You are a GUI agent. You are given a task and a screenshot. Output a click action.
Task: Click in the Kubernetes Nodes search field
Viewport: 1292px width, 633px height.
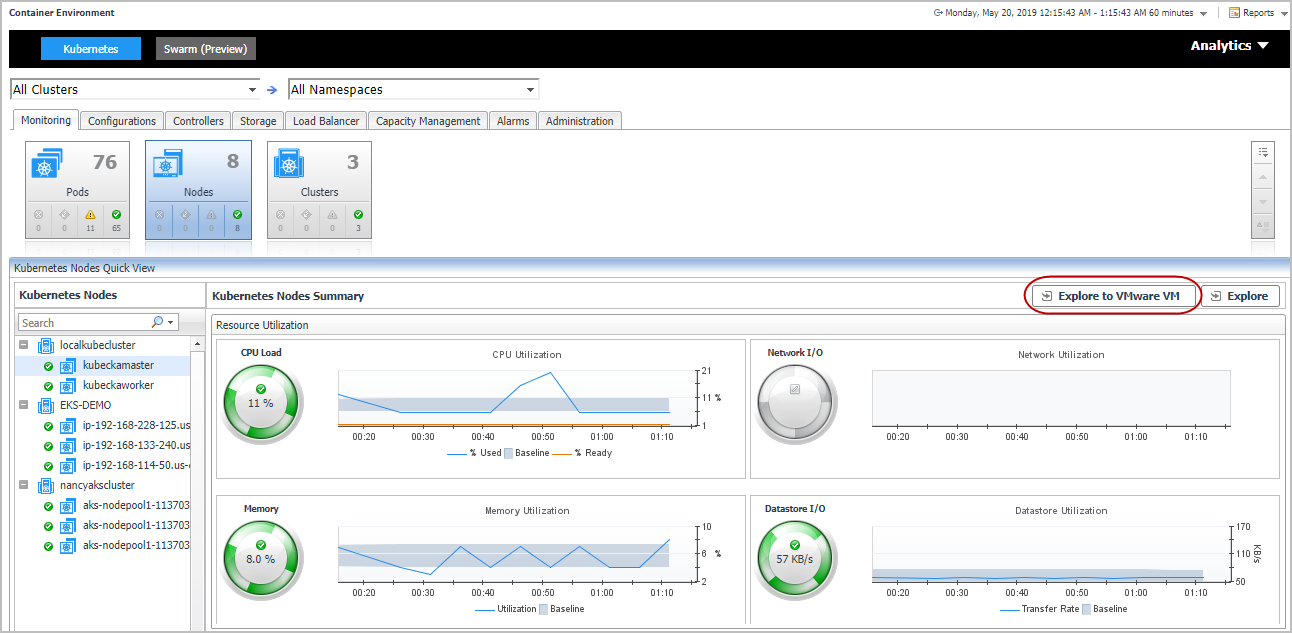coord(84,323)
